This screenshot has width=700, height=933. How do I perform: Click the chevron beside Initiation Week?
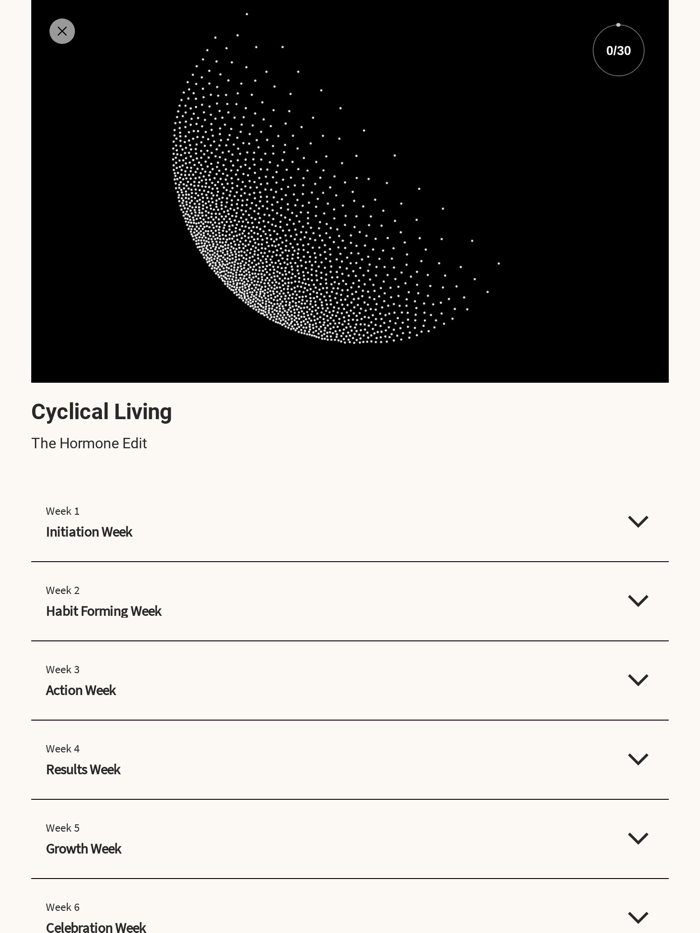tap(638, 521)
